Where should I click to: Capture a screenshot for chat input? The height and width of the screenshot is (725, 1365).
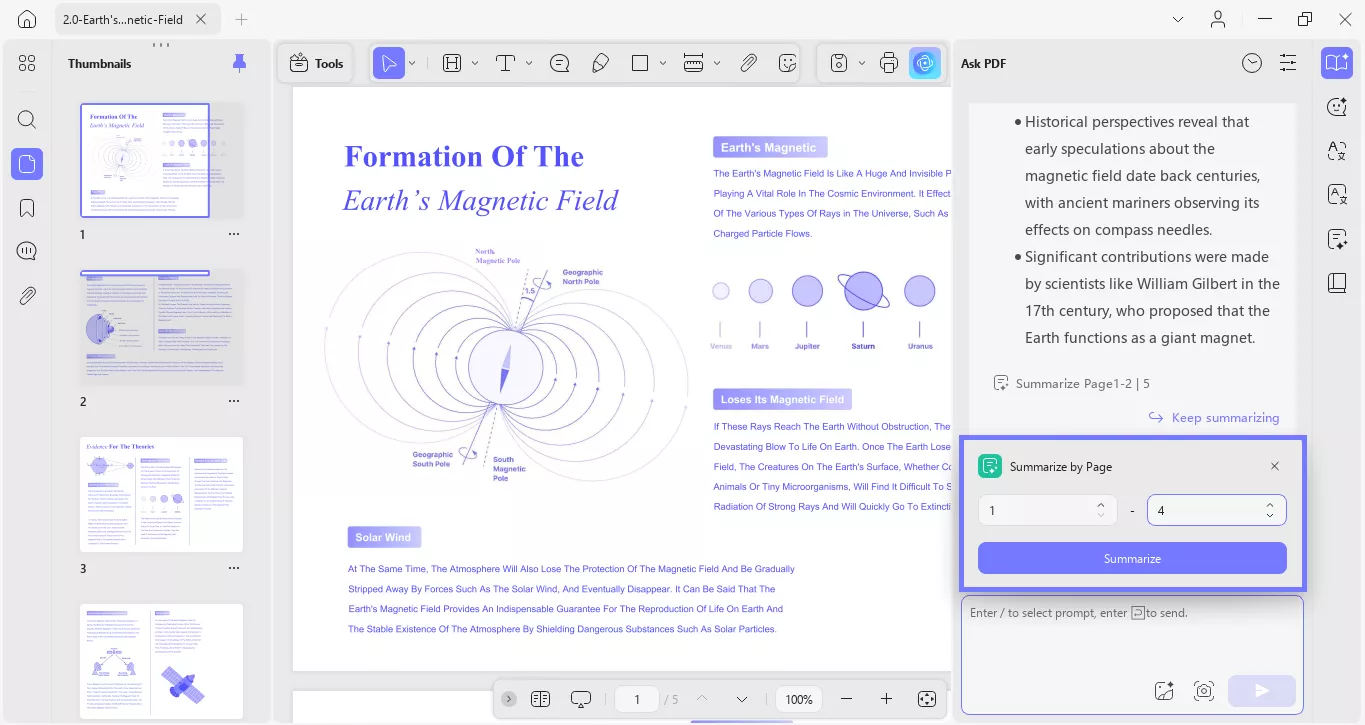tap(1204, 690)
